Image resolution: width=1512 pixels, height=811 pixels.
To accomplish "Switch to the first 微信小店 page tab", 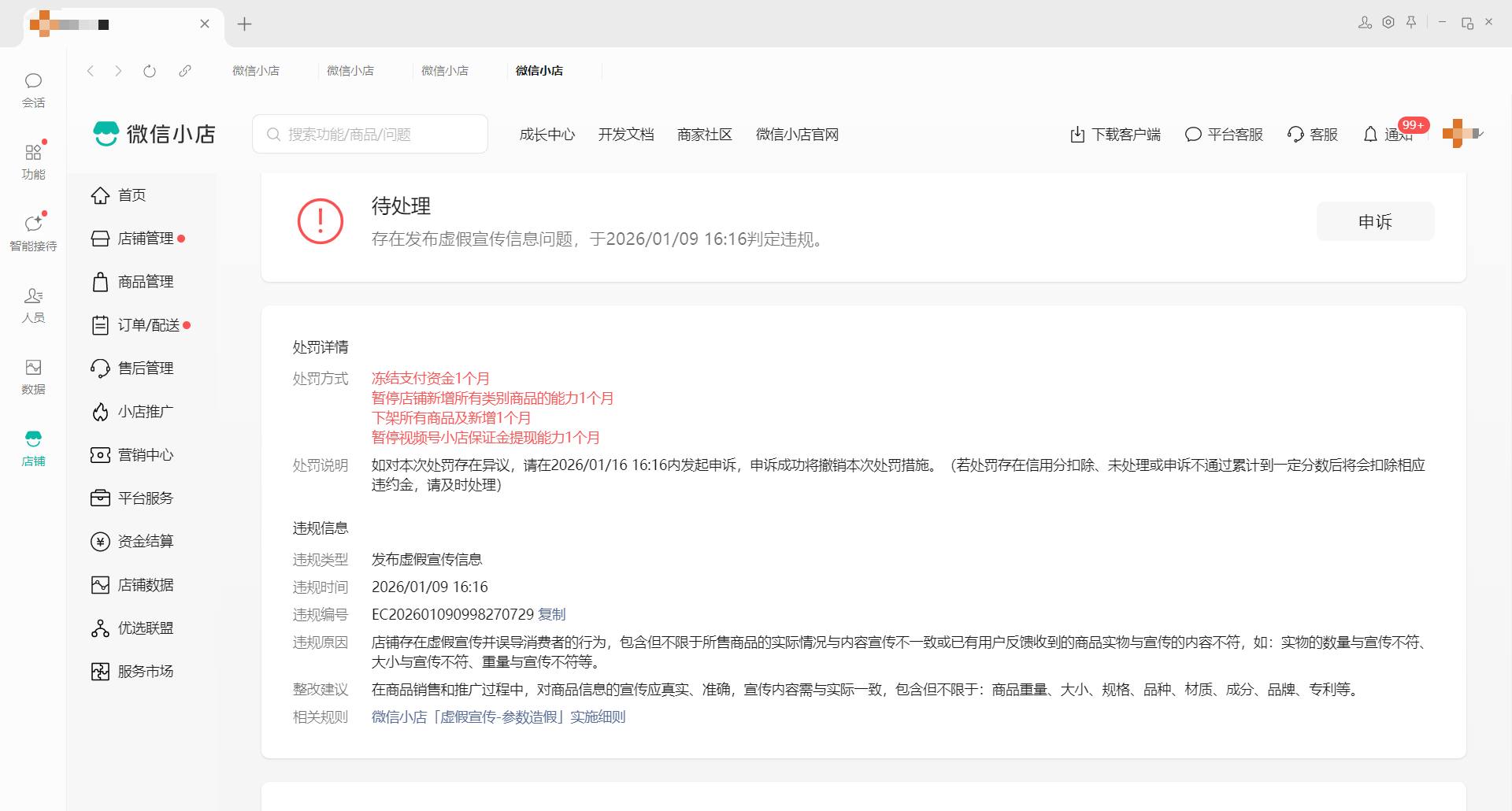I will point(256,71).
